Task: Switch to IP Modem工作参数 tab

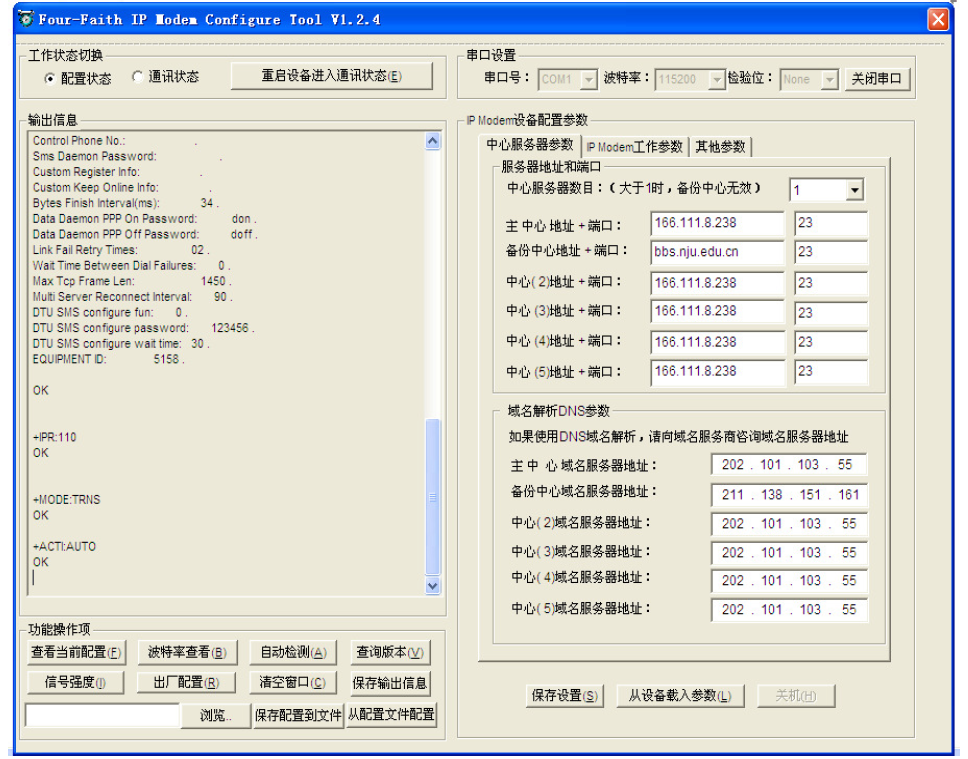Action: pos(635,147)
